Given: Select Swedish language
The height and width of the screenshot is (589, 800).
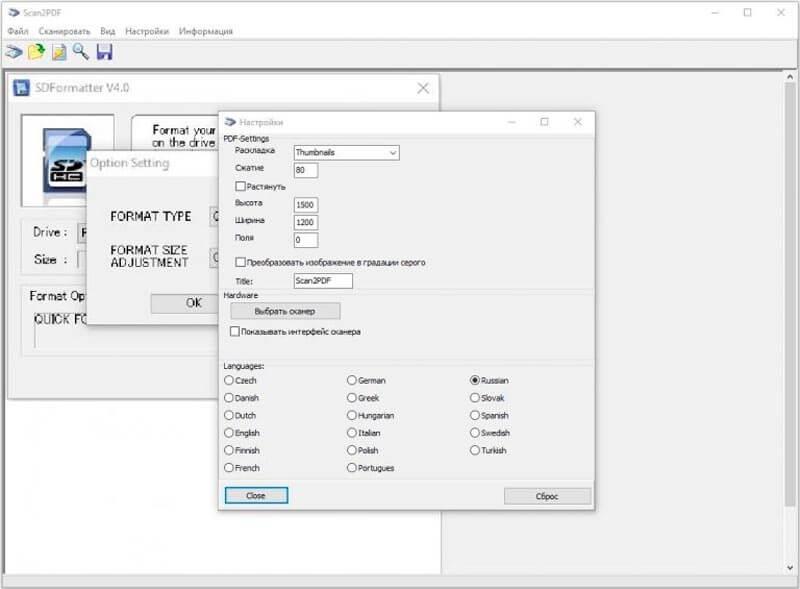Looking at the screenshot, I should (475, 433).
